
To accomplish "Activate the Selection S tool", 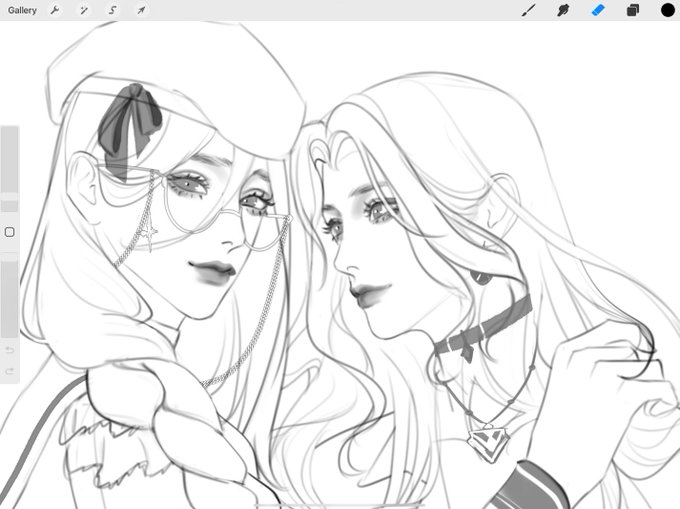I will (113, 10).
